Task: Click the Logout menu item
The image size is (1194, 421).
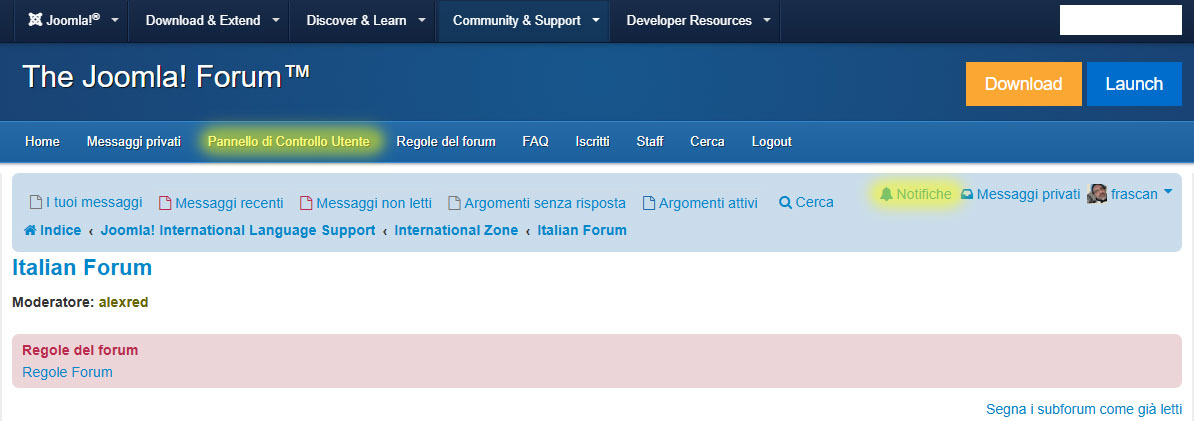Action: pos(771,142)
